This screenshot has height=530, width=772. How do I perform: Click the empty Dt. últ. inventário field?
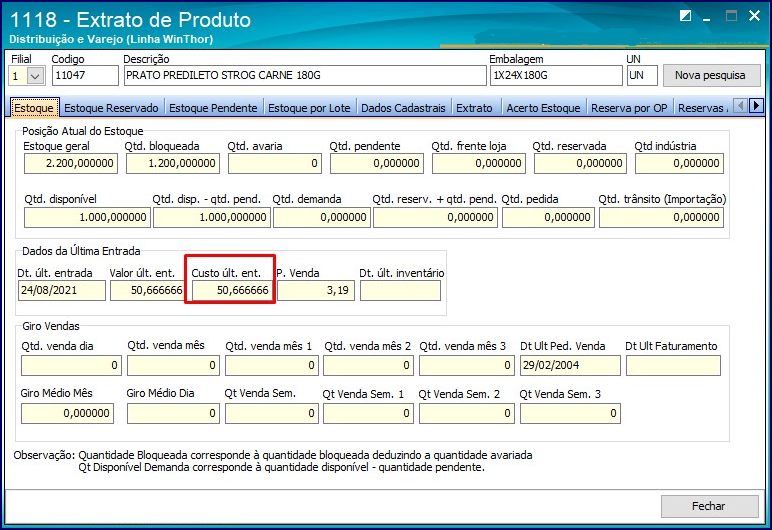[x=400, y=291]
